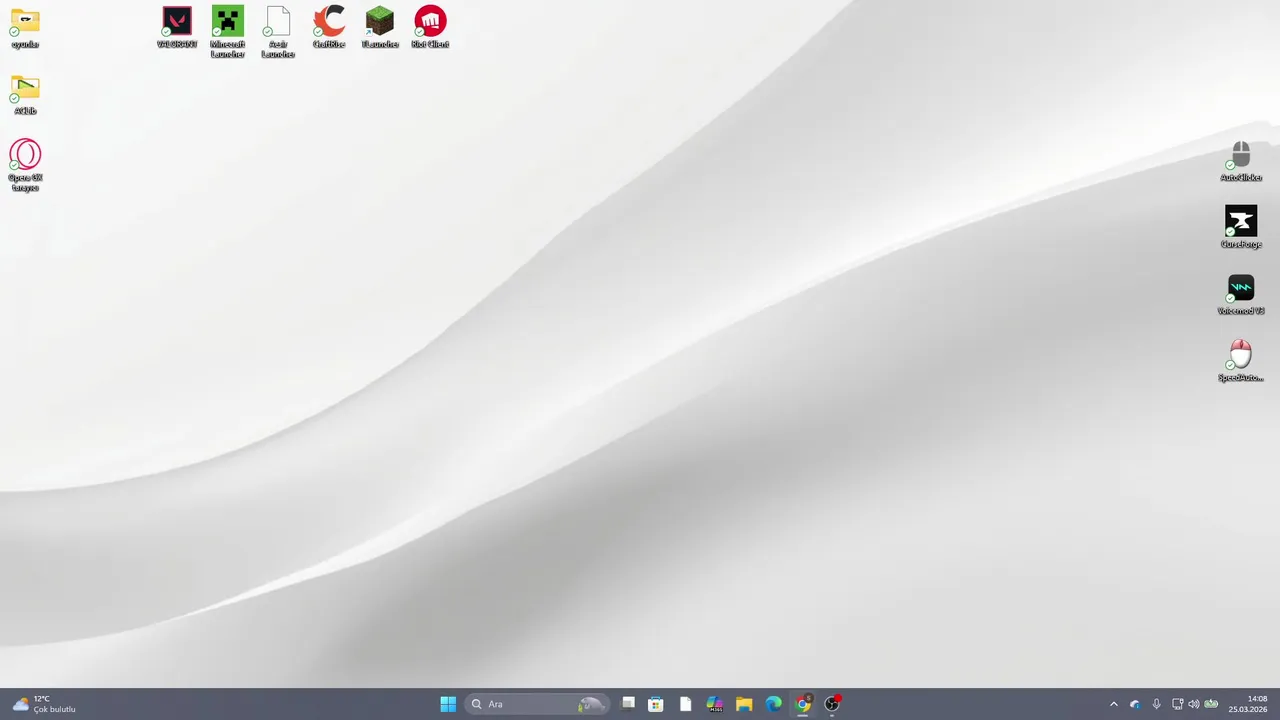Open File Explorer from taskbar

click(744, 704)
